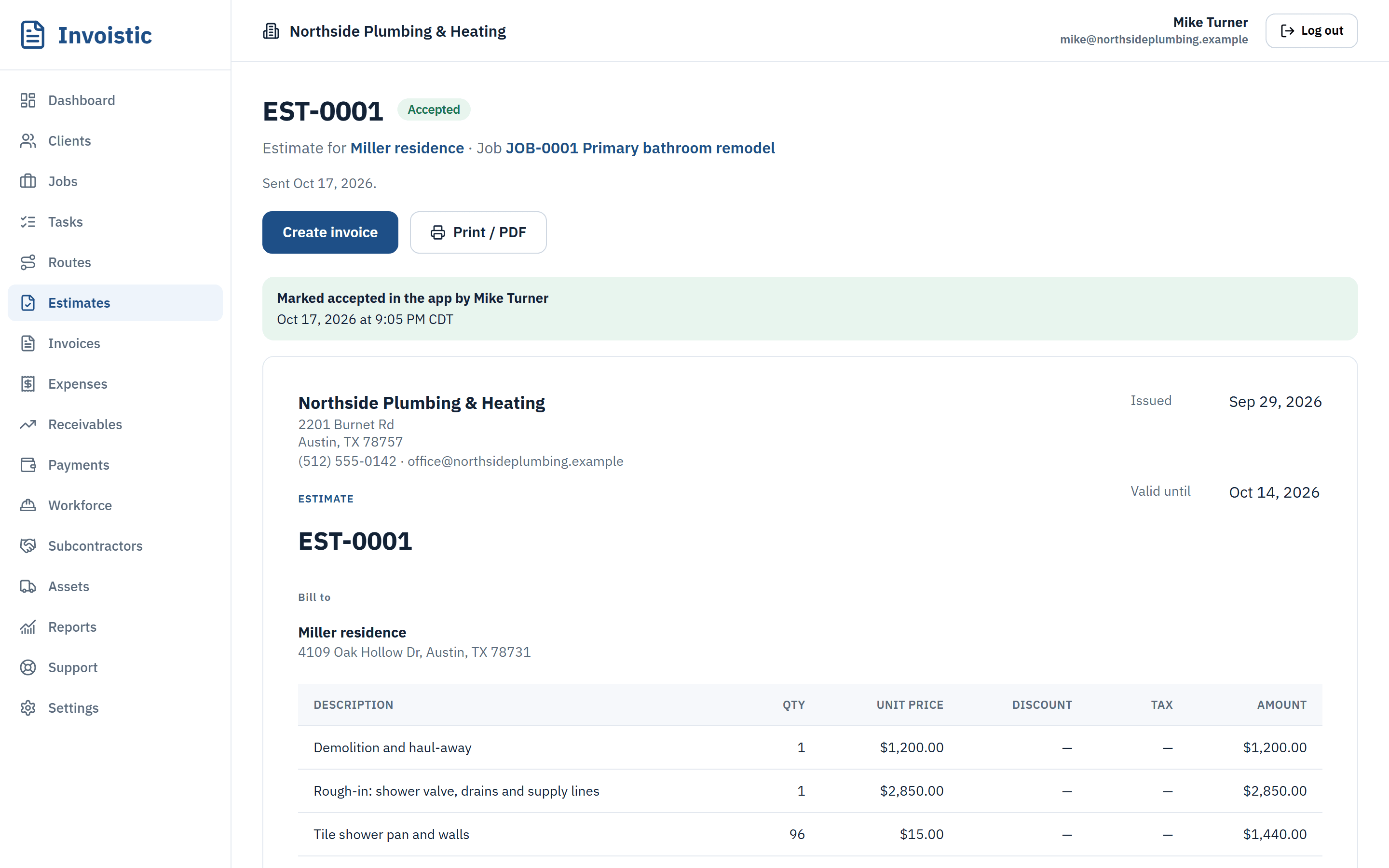Click the Bill to address 4109 Oak Hollow Dr

coord(414,652)
